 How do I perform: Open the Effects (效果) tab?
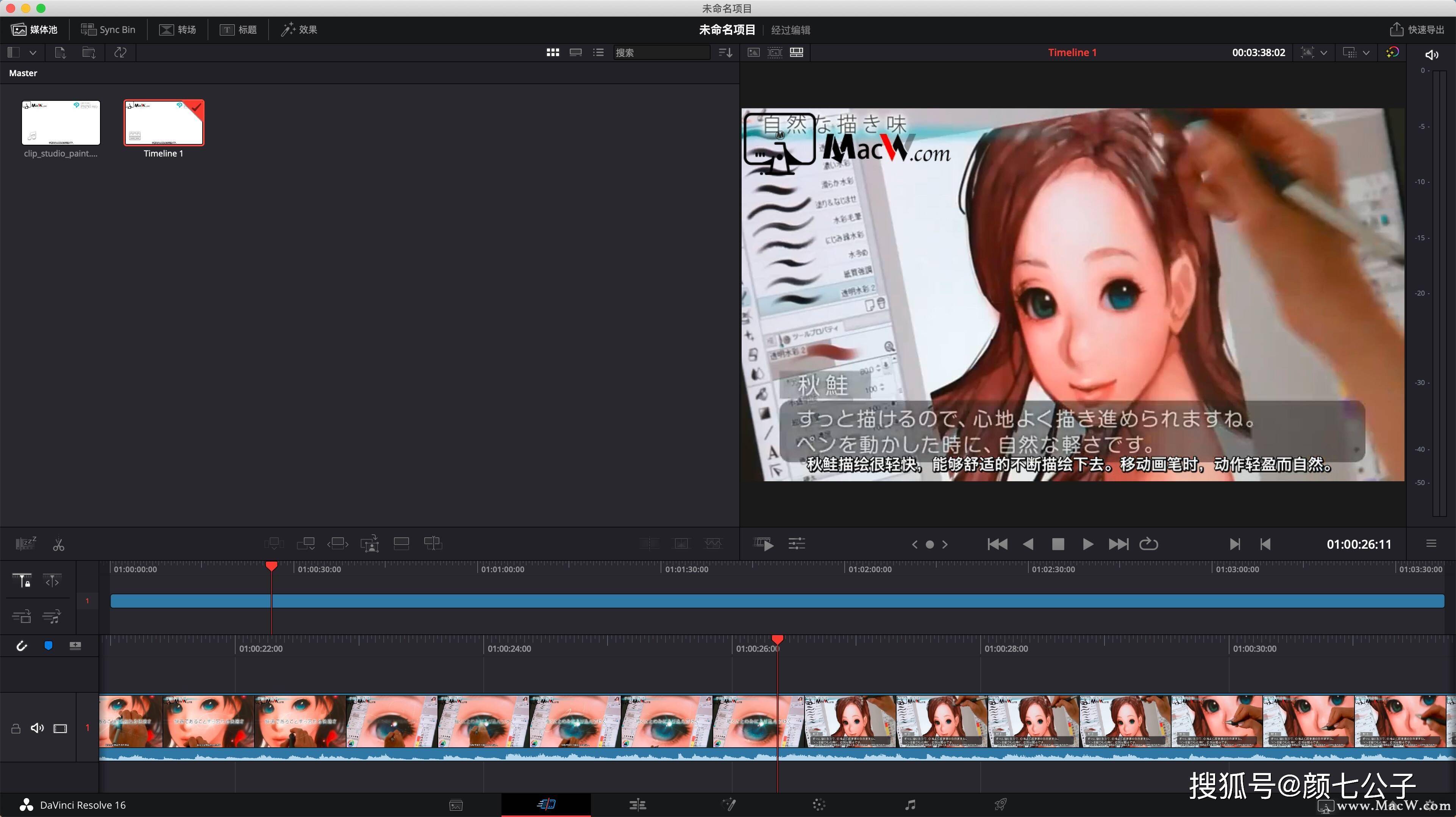coord(299,30)
